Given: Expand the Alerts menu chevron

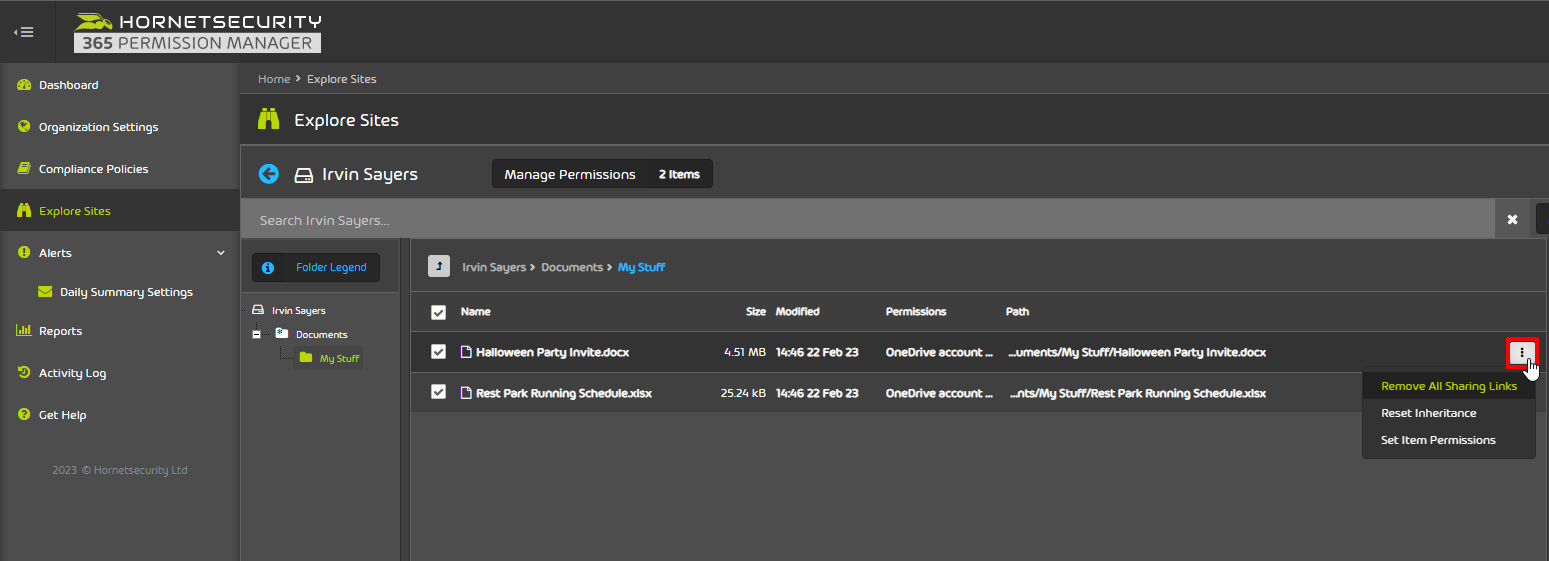Looking at the screenshot, I should click(x=221, y=253).
